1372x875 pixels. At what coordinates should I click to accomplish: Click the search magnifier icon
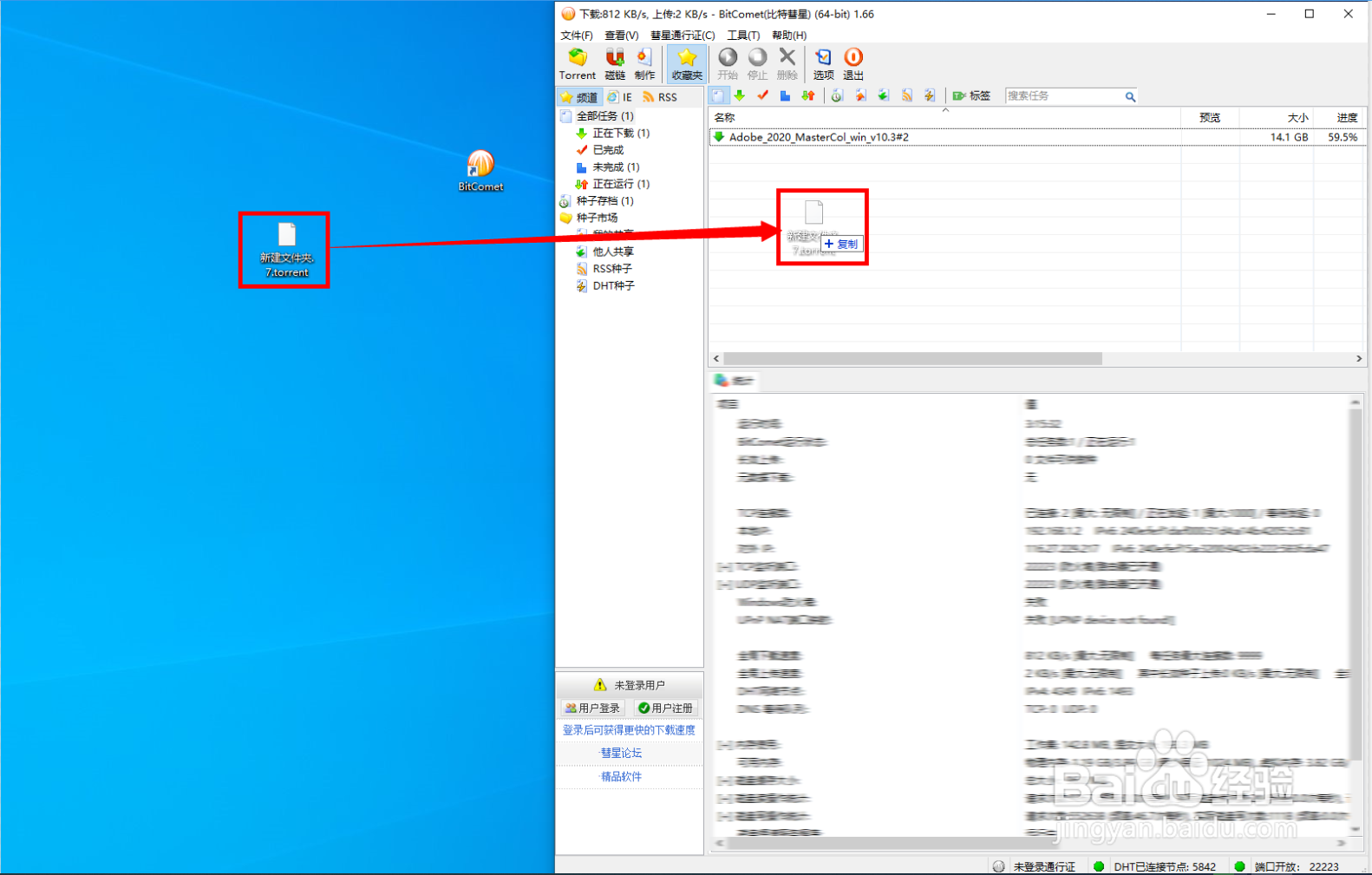tap(1130, 96)
